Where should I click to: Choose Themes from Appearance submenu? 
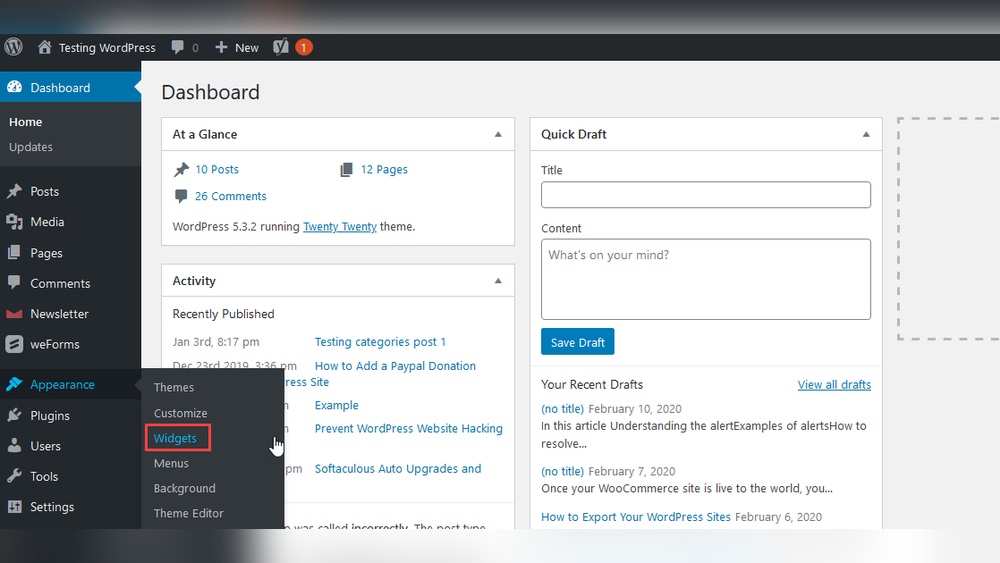point(173,387)
